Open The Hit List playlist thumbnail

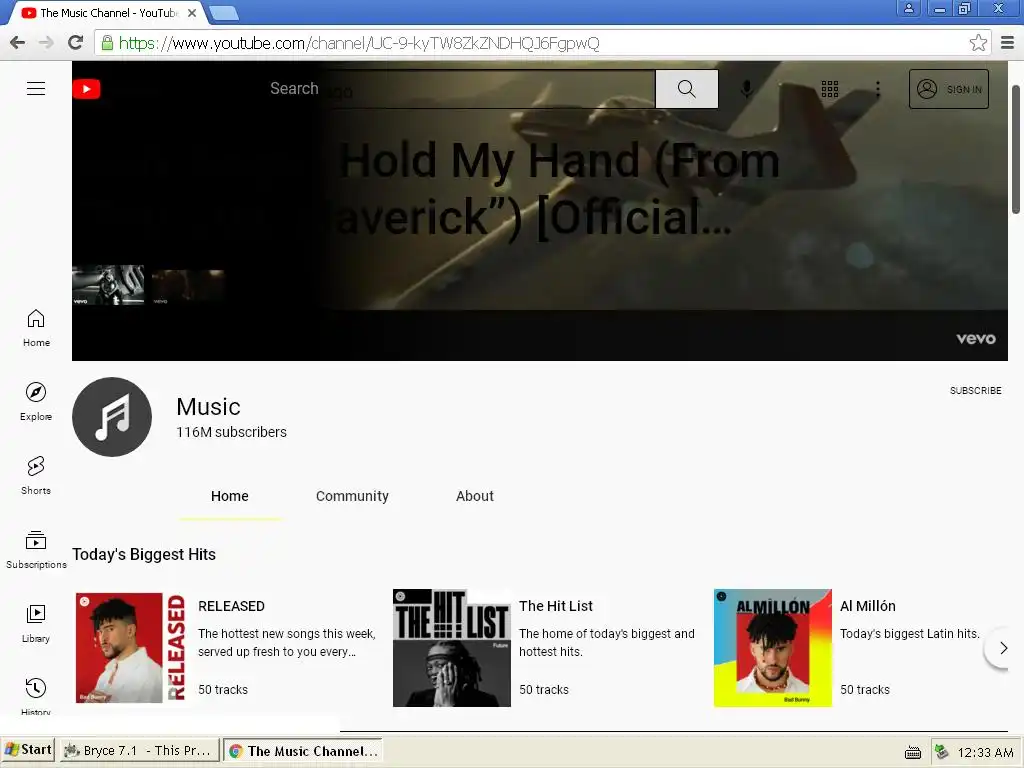point(452,648)
